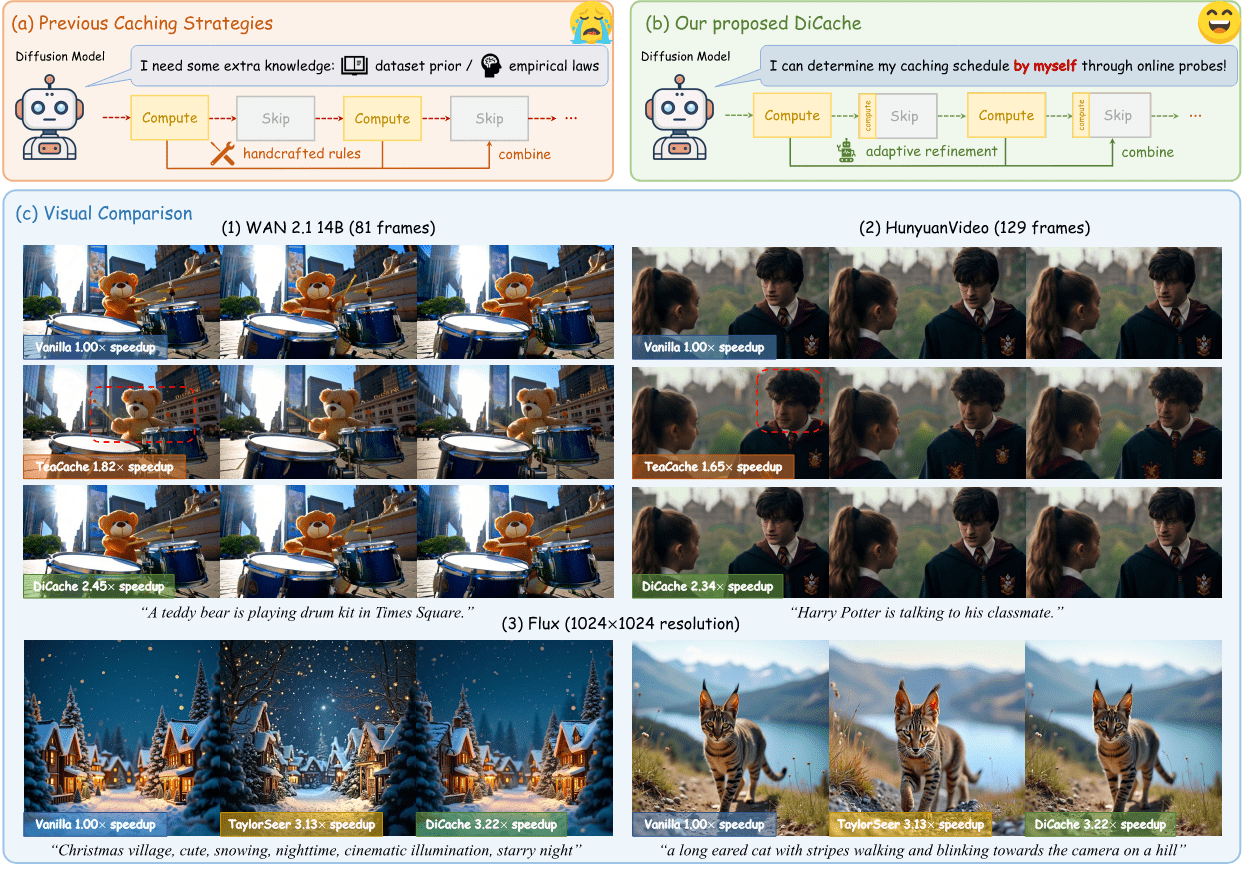Open the DiCache 3.22× cat image
Image resolution: width=1242 pixels, height=869 pixels.
click(1123, 737)
